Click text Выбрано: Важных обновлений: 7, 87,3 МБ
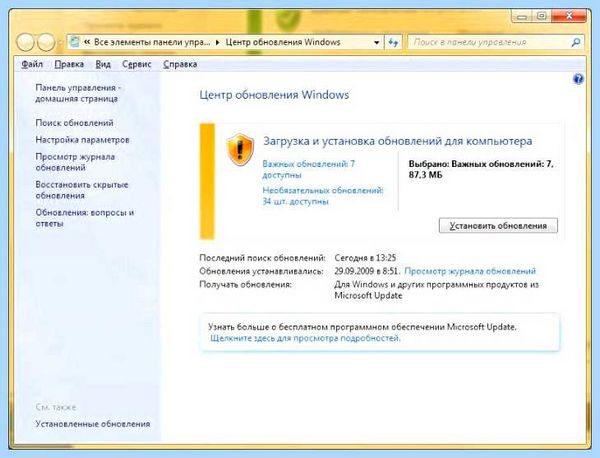Image resolution: width=600 pixels, height=458 pixels. [x=481, y=169]
